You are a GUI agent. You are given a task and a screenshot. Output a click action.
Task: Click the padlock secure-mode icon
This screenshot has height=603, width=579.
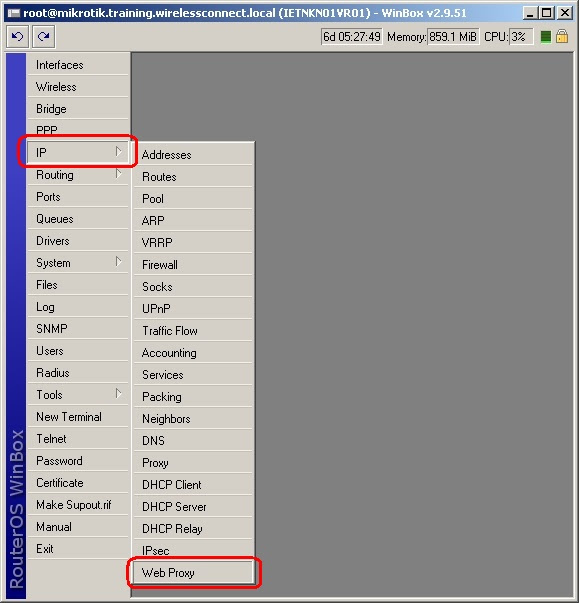click(562, 37)
